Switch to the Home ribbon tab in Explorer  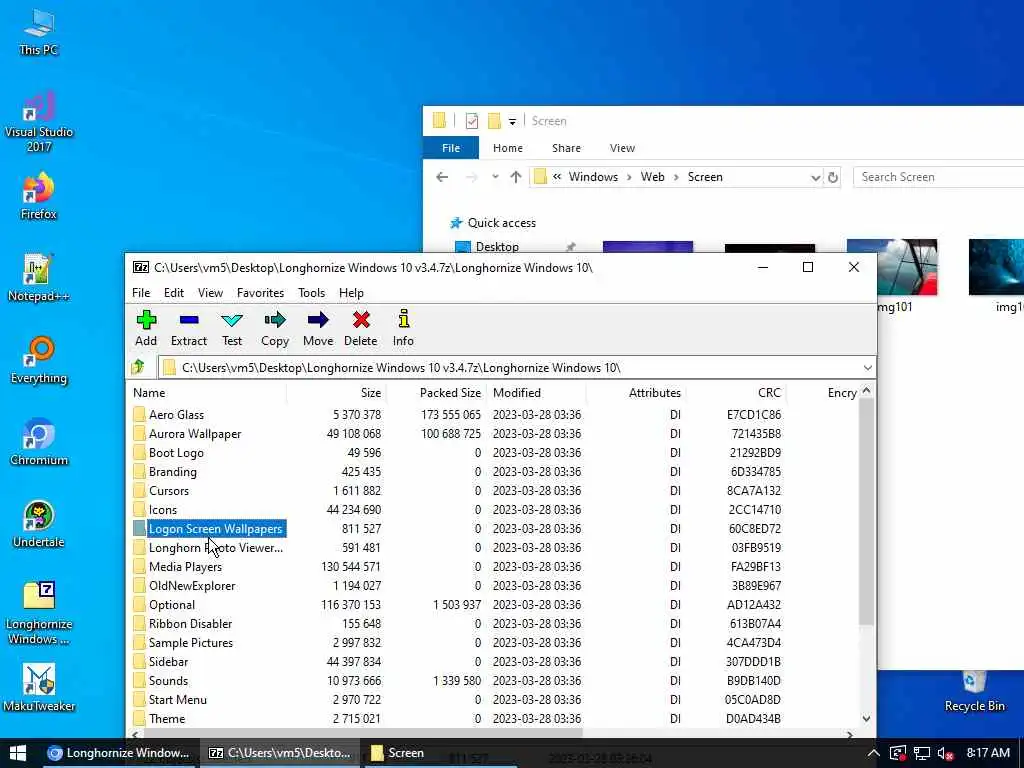(507, 148)
